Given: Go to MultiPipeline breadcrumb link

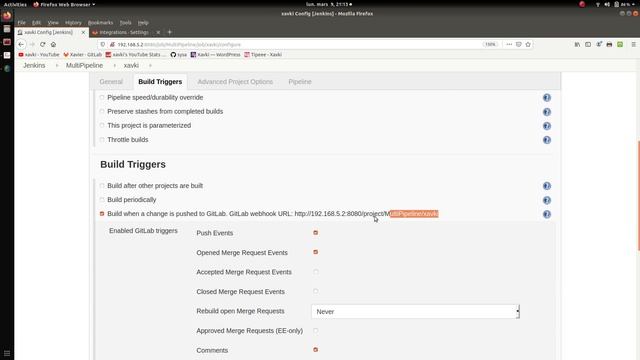Looking at the screenshot, I should [x=84, y=65].
